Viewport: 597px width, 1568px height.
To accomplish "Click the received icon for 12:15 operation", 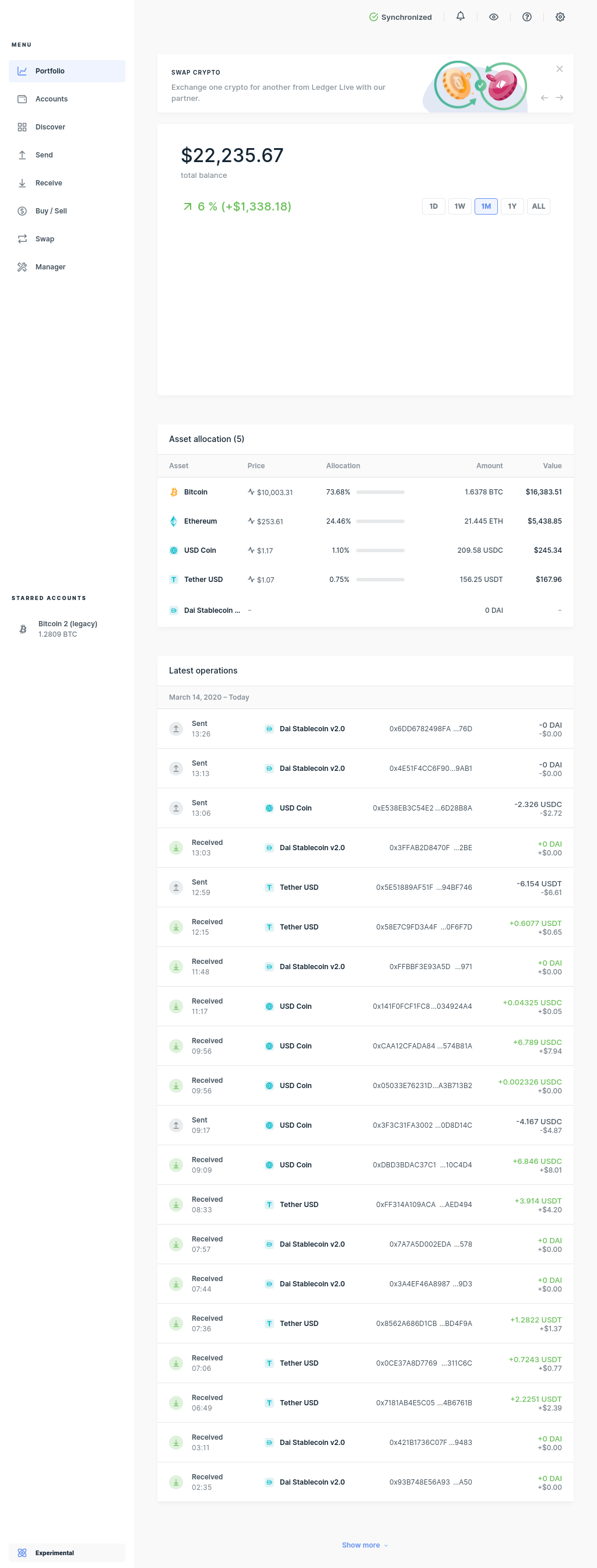I will click(x=176, y=927).
